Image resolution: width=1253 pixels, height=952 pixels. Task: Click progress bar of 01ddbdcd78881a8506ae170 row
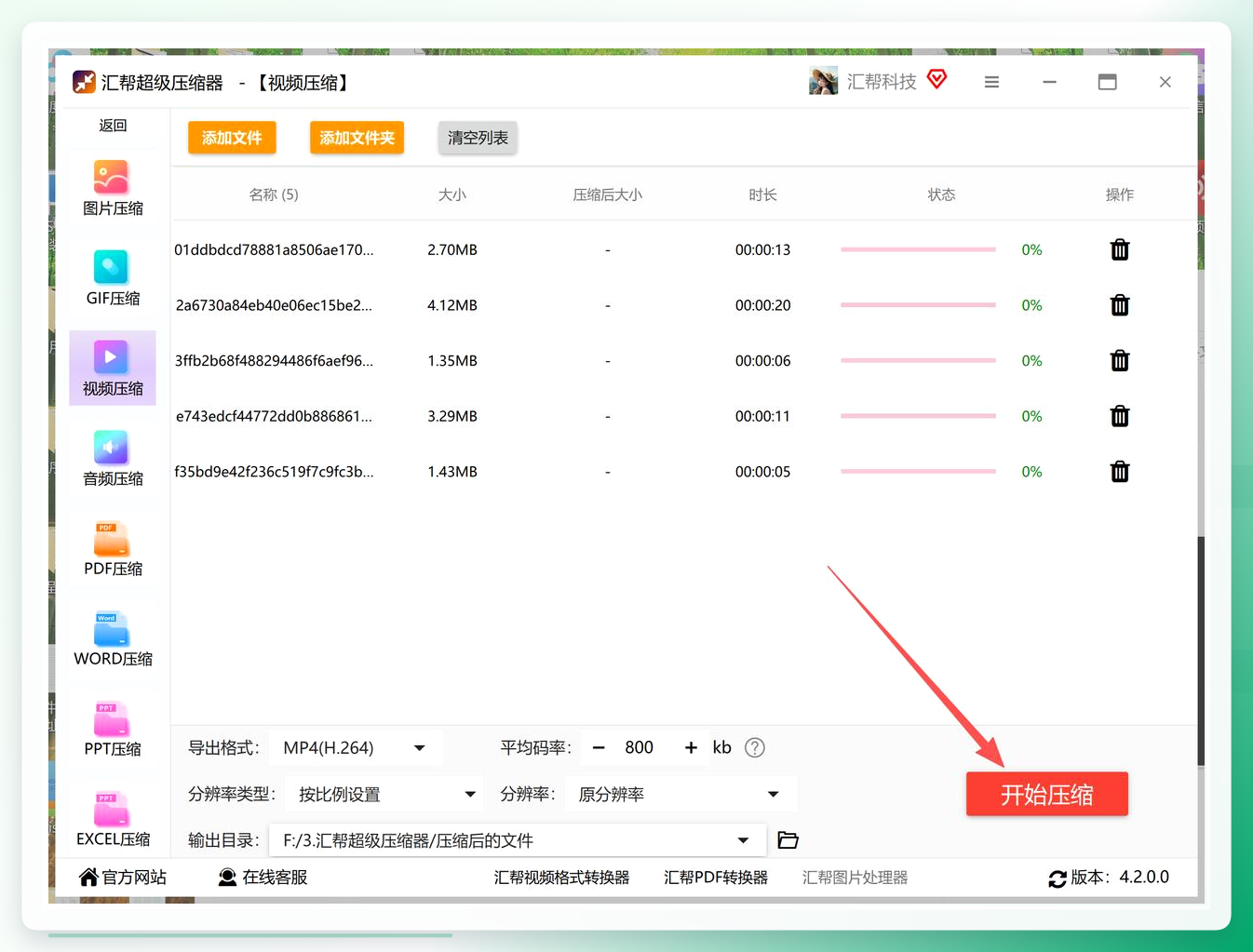click(918, 249)
